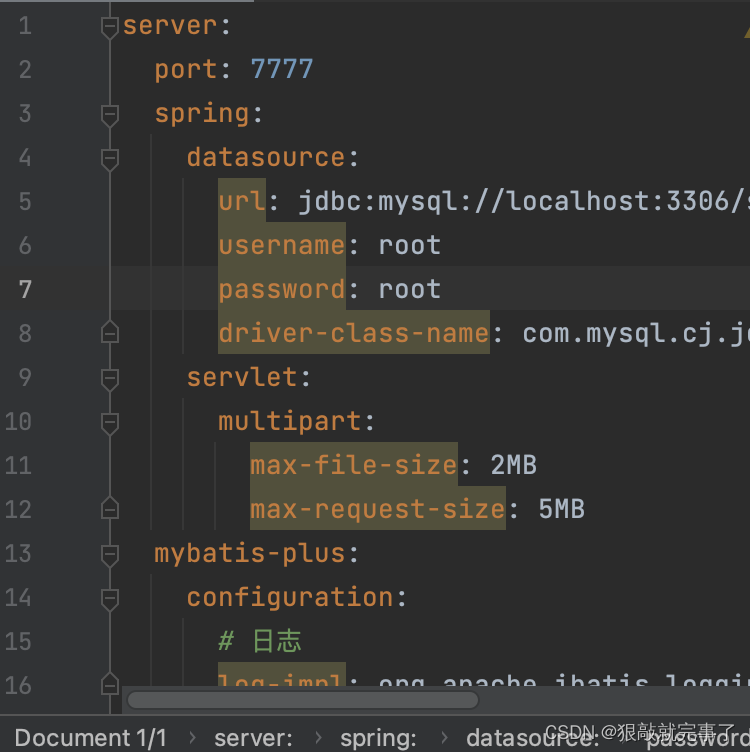Screen dimensions: 750x752
Task: Click the horizontal scrollbar thumb
Action: pyautogui.click(x=303, y=700)
